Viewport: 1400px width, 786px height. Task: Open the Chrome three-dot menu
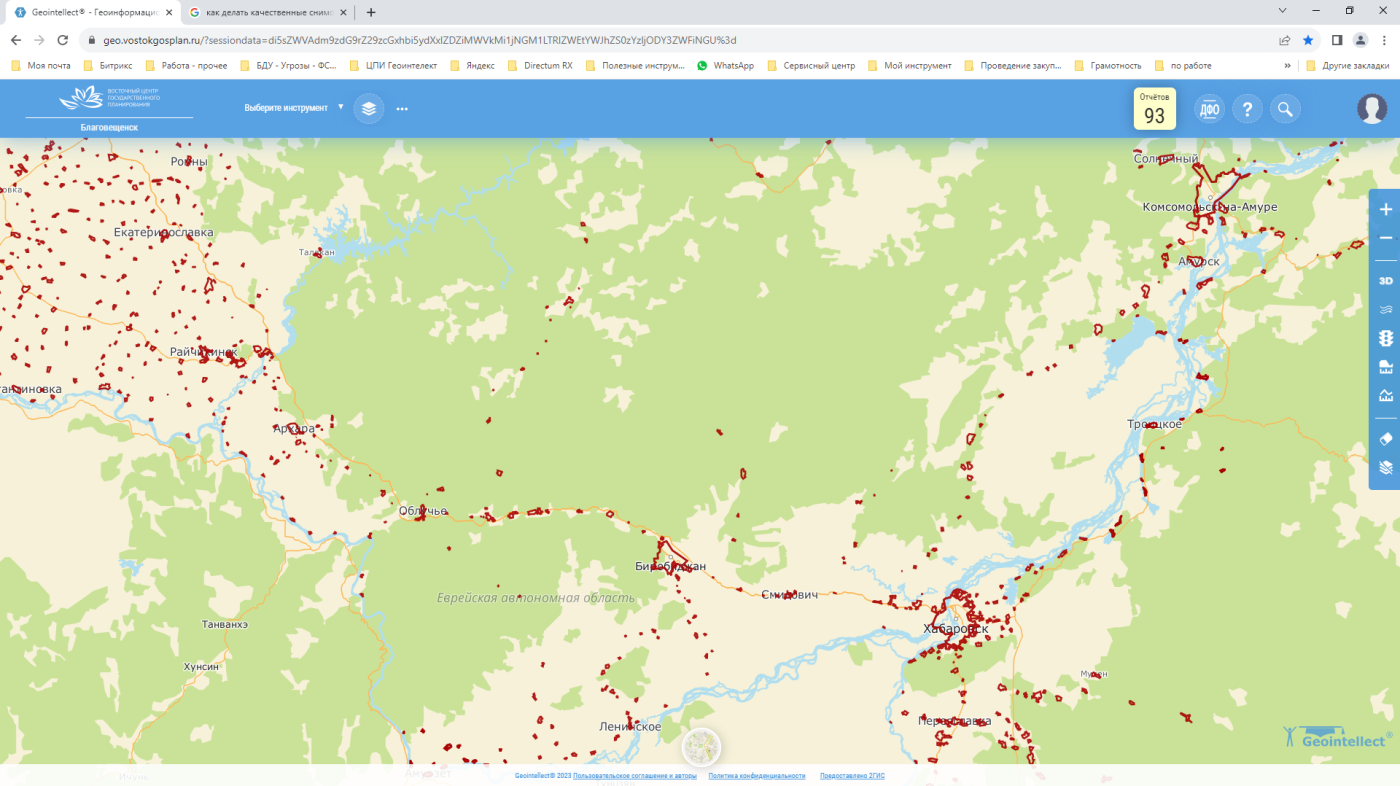click(1385, 40)
